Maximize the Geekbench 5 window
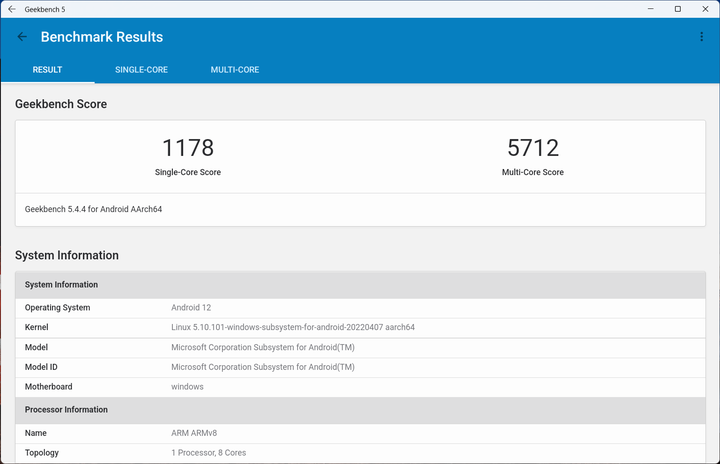 [x=678, y=9]
